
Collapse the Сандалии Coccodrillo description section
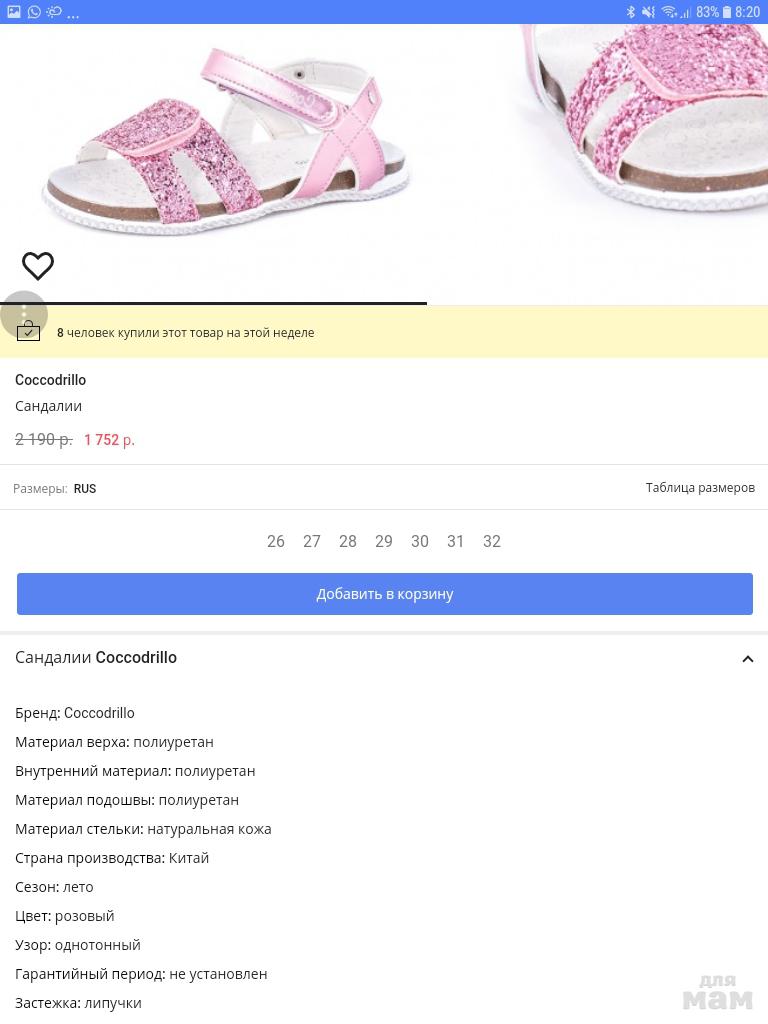point(747,659)
